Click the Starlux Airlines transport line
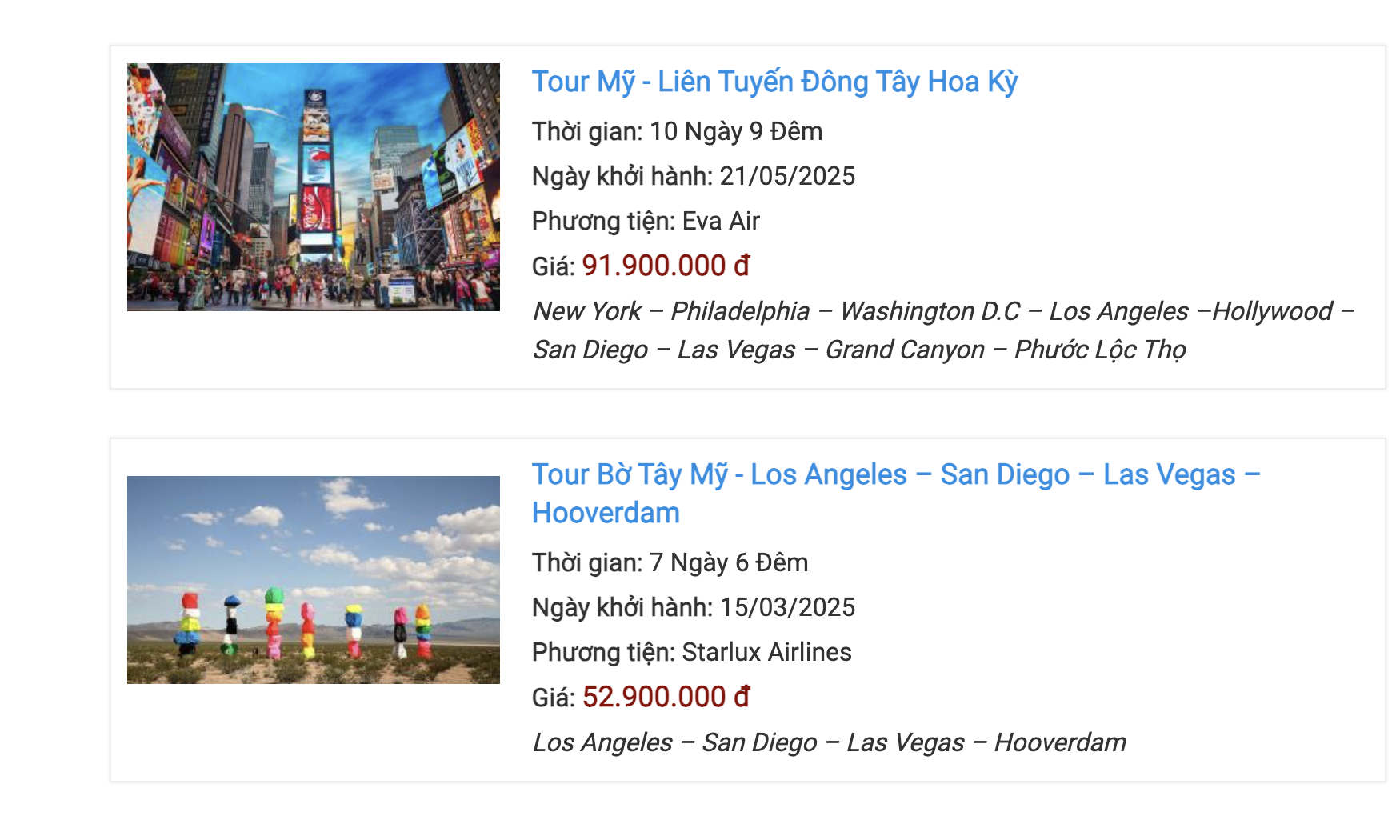The width and height of the screenshot is (1400, 840). 691,652
